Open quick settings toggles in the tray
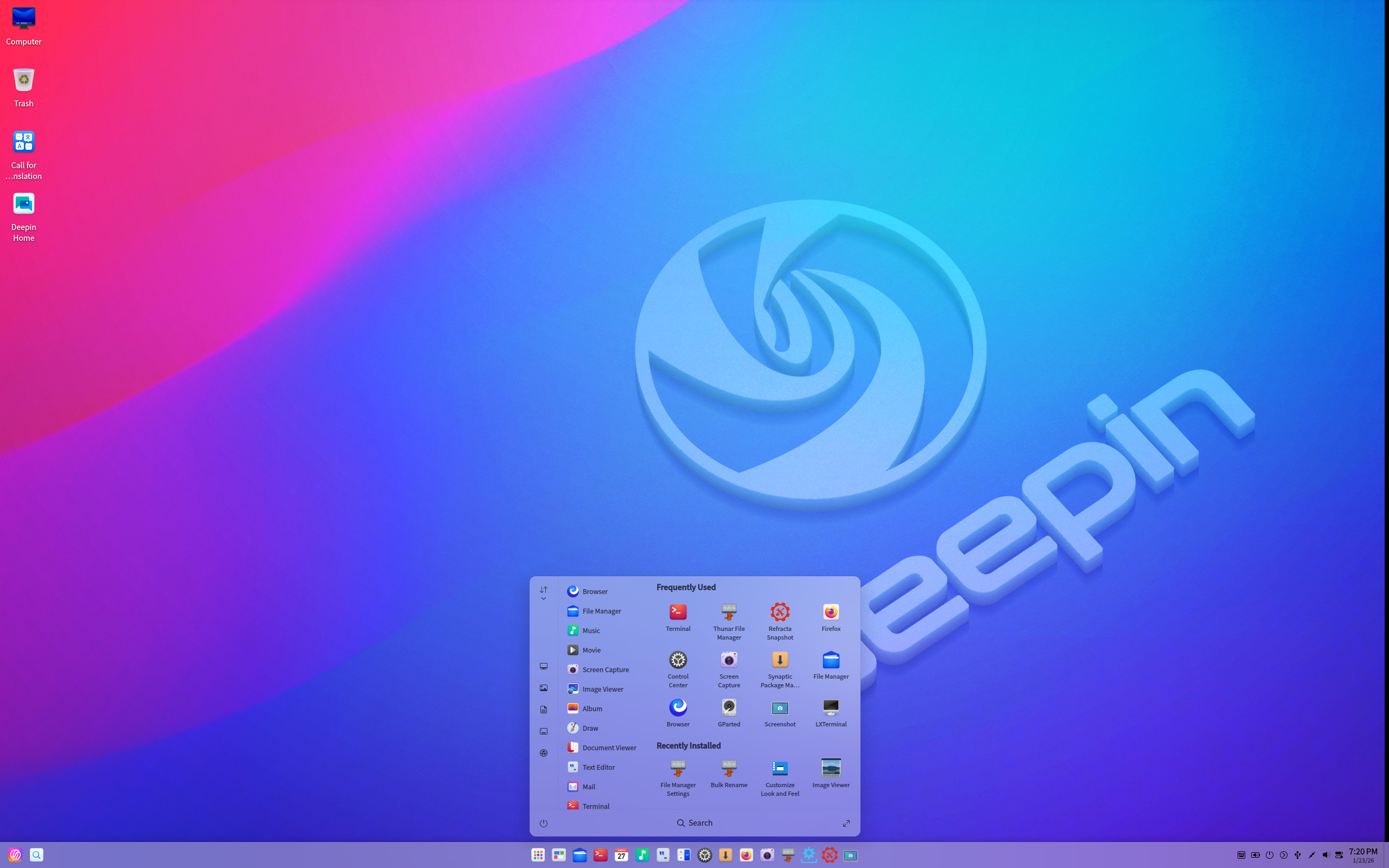The width and height of the screenshot is (1389, 868). [x=1339, y=855]
